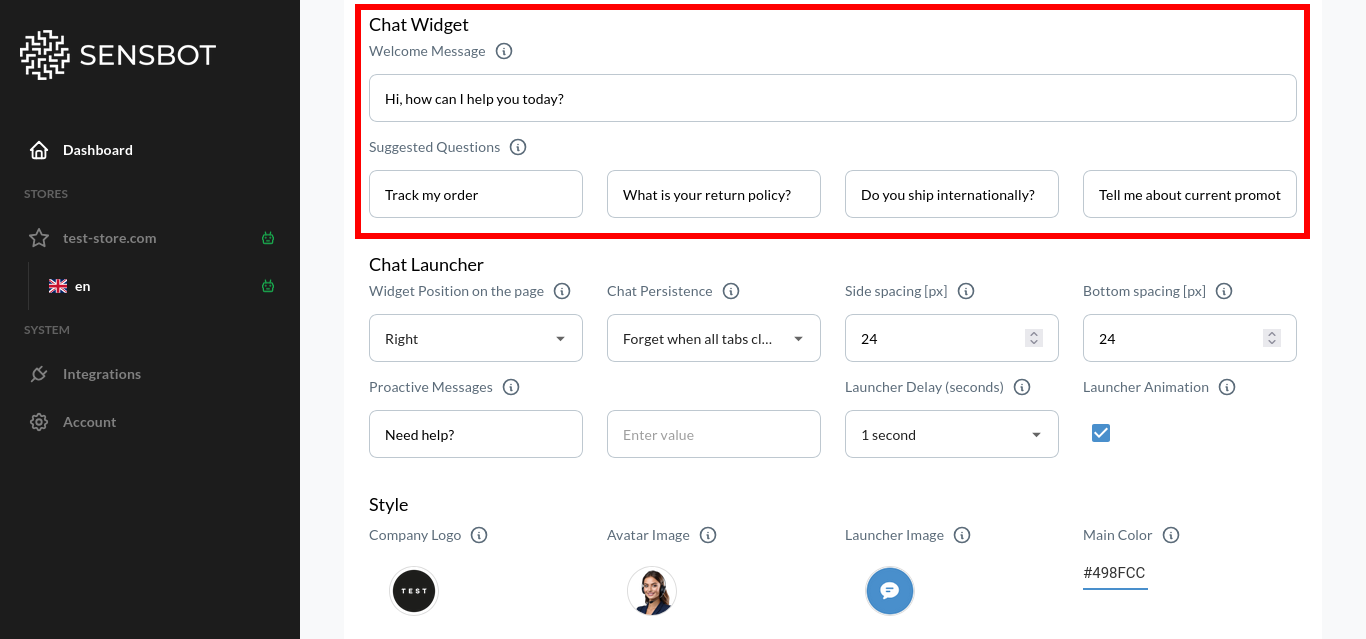The image size is (1366, 639).
Task: Click the Suggested Questions info icon
Action: tap(518, 147)
